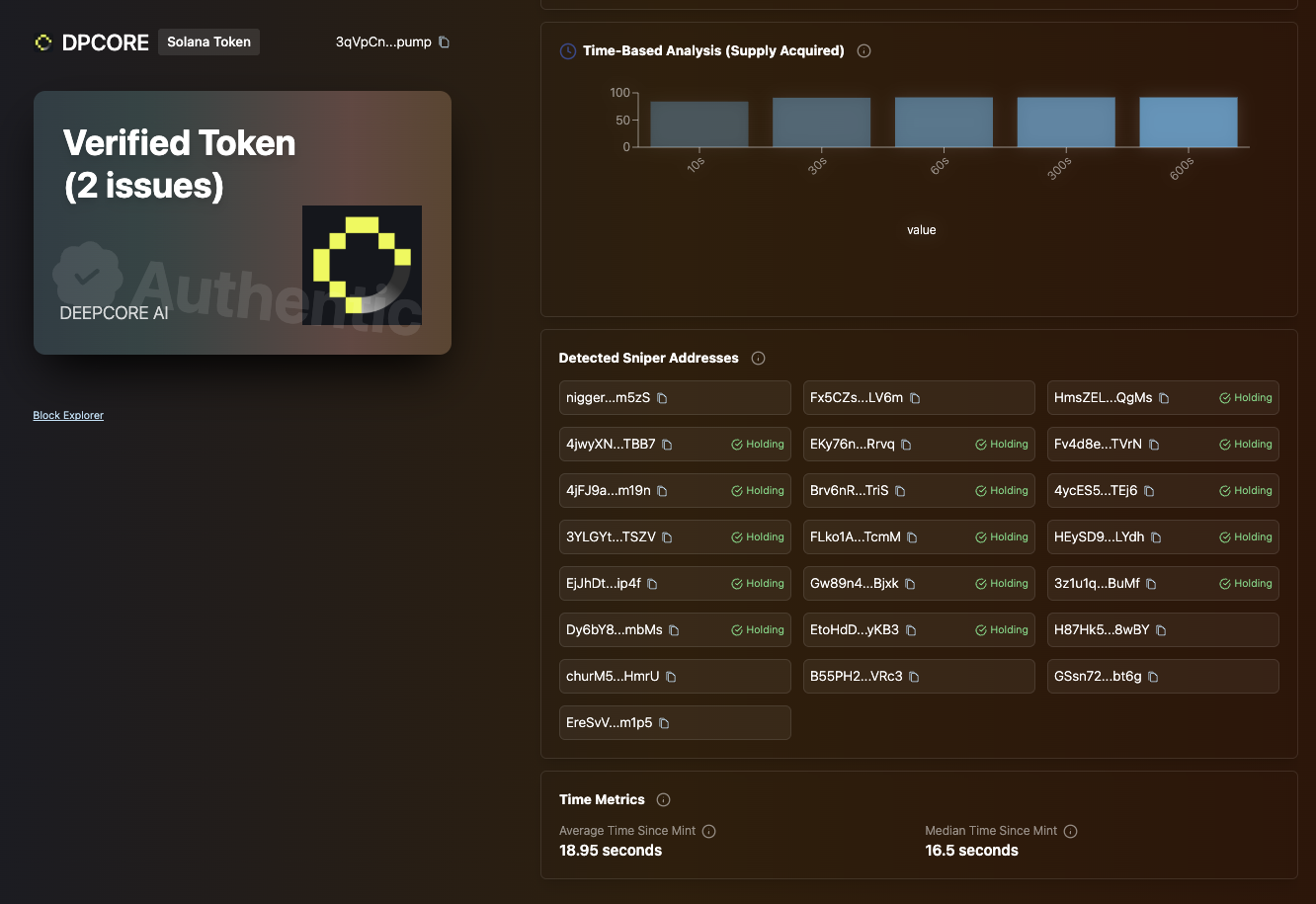
Task: Copy the 4ycES5...TEj6 address
Action: coord(1149,491)
